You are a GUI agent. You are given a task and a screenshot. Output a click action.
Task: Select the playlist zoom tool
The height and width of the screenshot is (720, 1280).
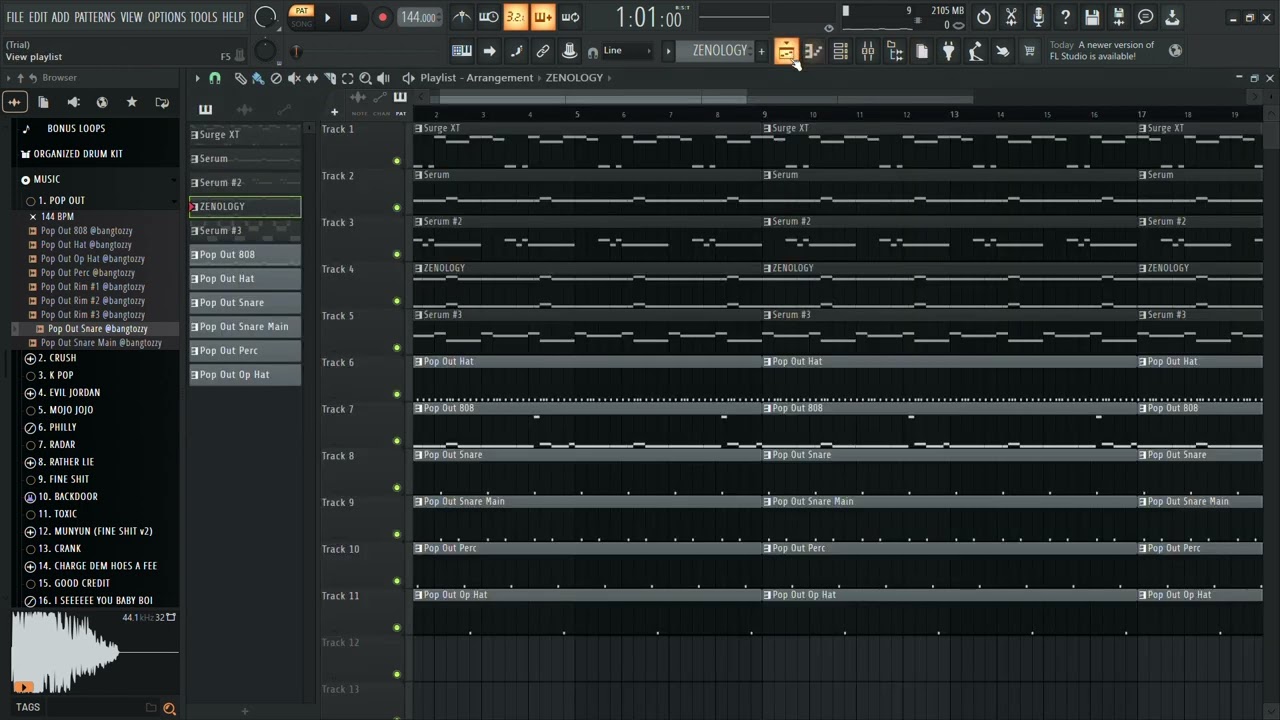pos(366,78)
